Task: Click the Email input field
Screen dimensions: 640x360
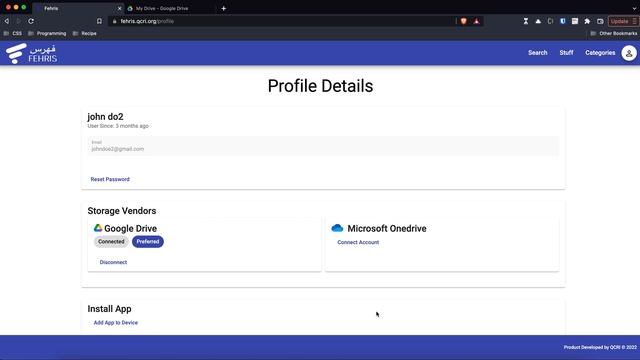Action: click(x=323, y=146)
